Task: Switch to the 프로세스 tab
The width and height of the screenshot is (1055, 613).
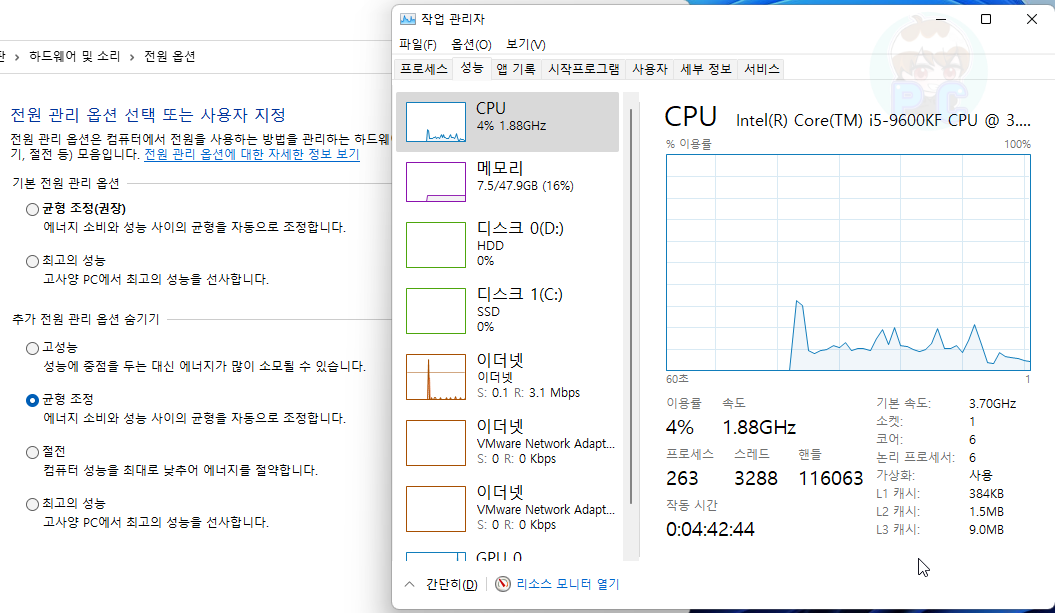Action: [423, 69]
